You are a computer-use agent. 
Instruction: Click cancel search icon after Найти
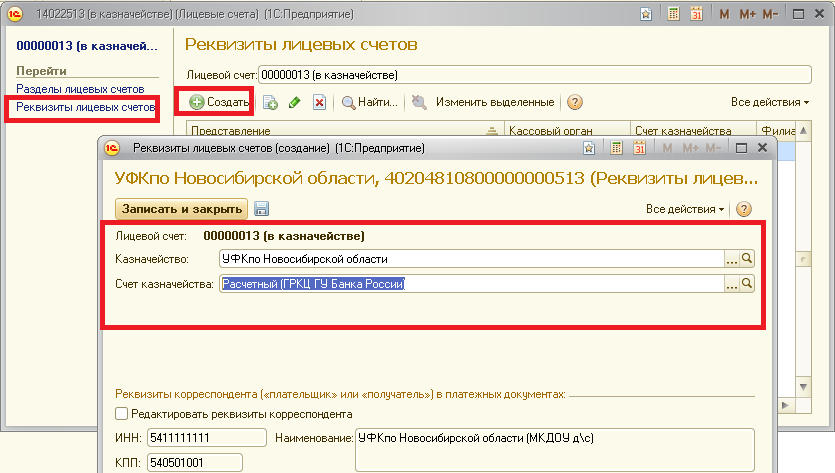pyautogui.click(x=419, y=102)
